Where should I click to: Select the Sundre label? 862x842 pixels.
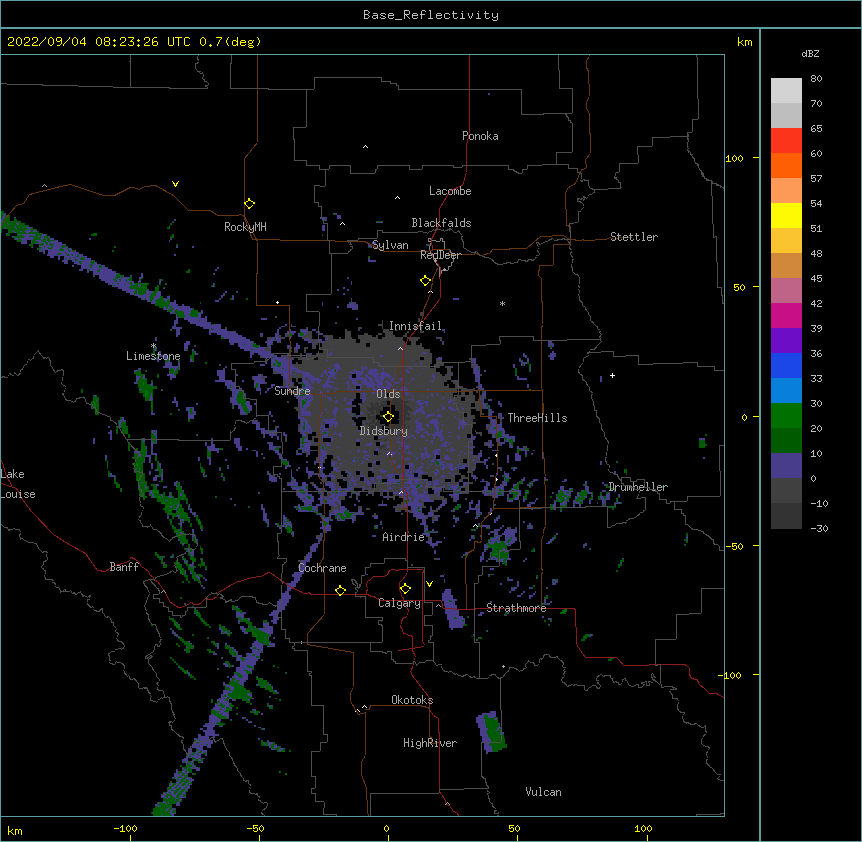pos(292,391)
